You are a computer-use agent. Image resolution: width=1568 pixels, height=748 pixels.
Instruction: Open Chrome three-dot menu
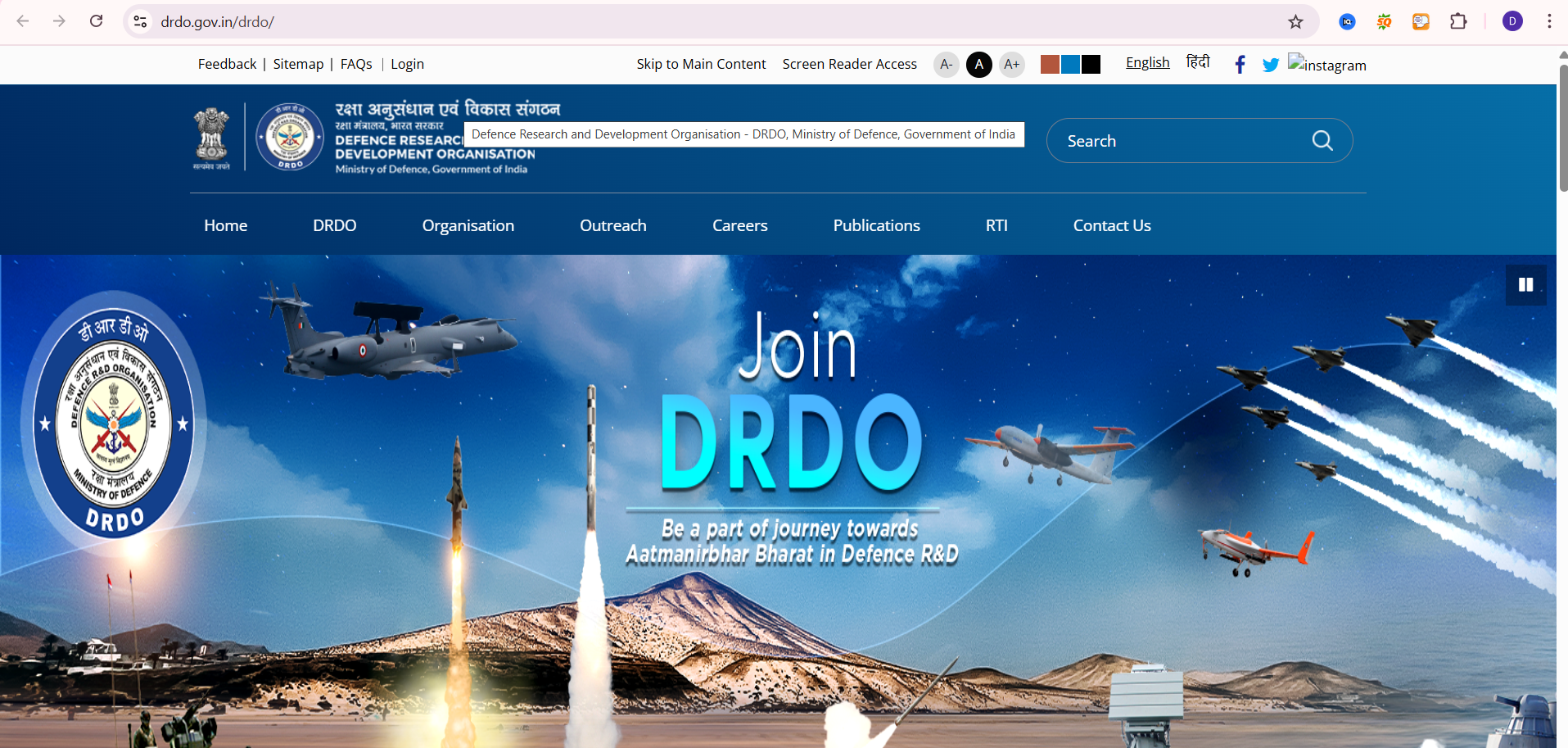1549,21
